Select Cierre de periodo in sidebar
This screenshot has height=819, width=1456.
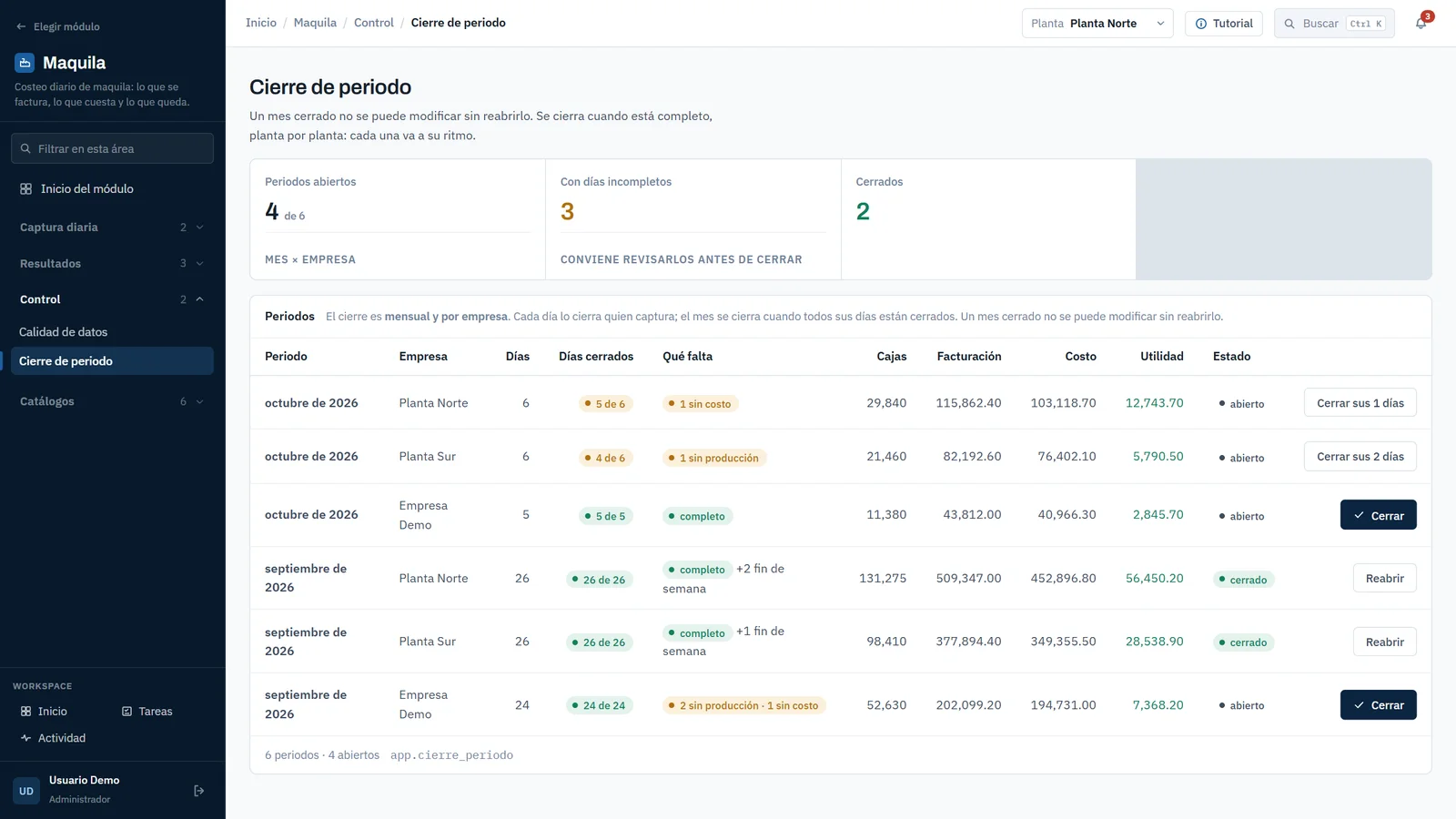point(111,361)
